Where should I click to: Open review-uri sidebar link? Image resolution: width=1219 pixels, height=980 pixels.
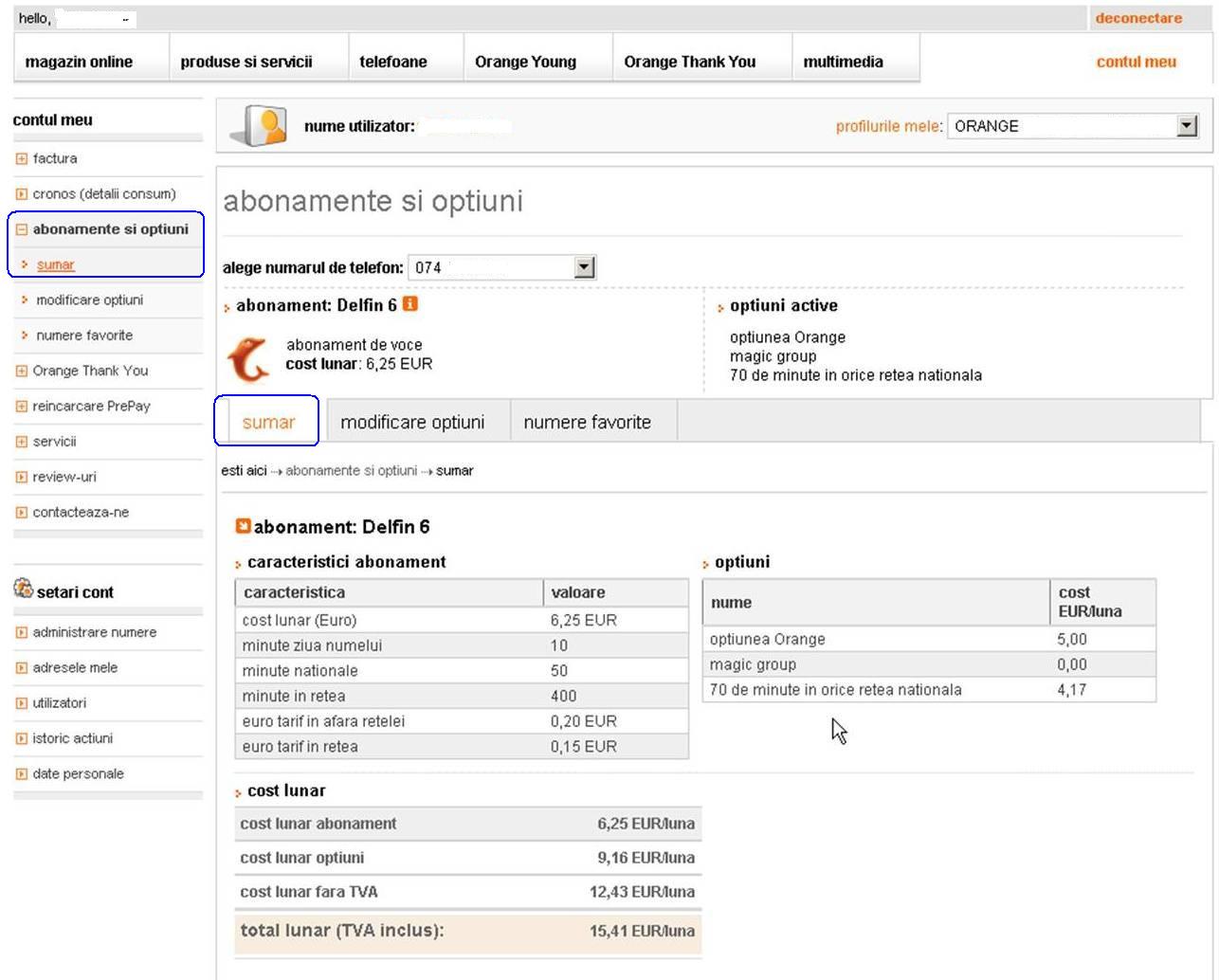tap(64, 478)
